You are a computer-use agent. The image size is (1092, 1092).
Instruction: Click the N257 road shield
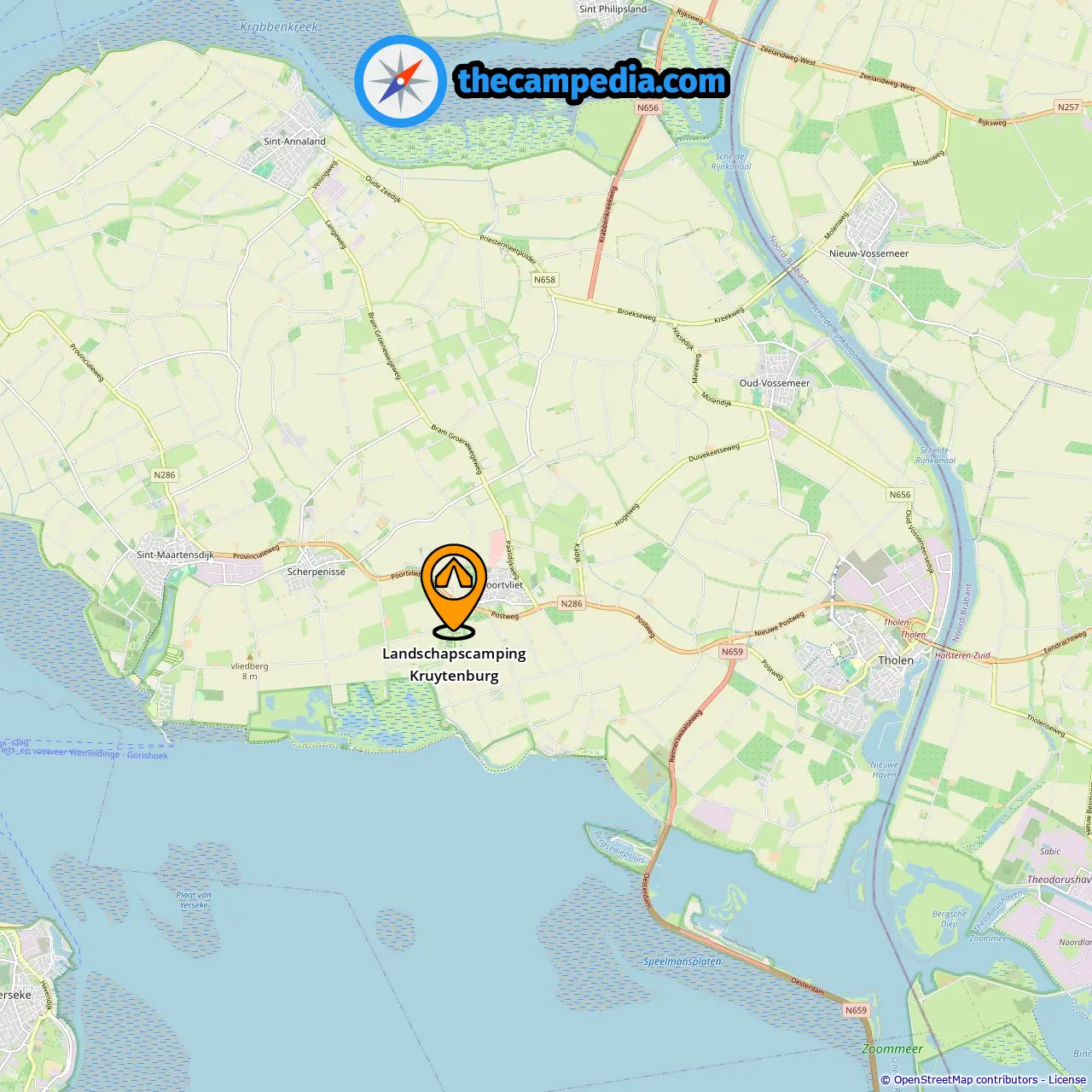(1068, 107)
